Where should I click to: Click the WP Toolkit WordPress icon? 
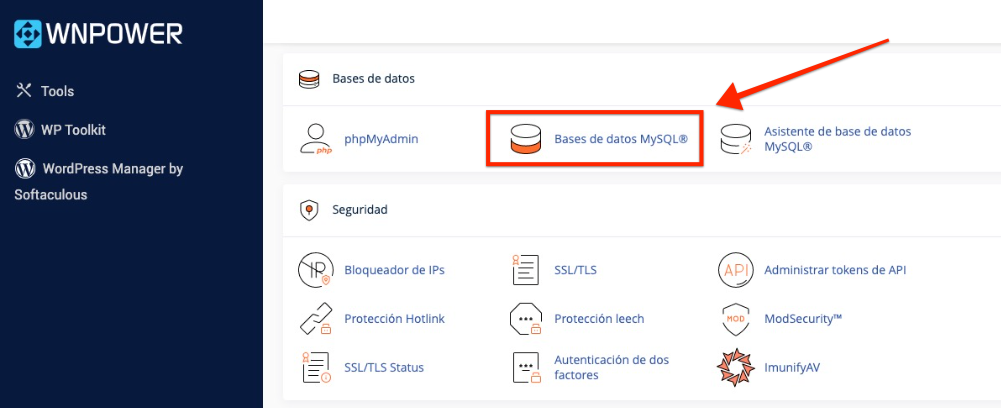pos(24,130)
